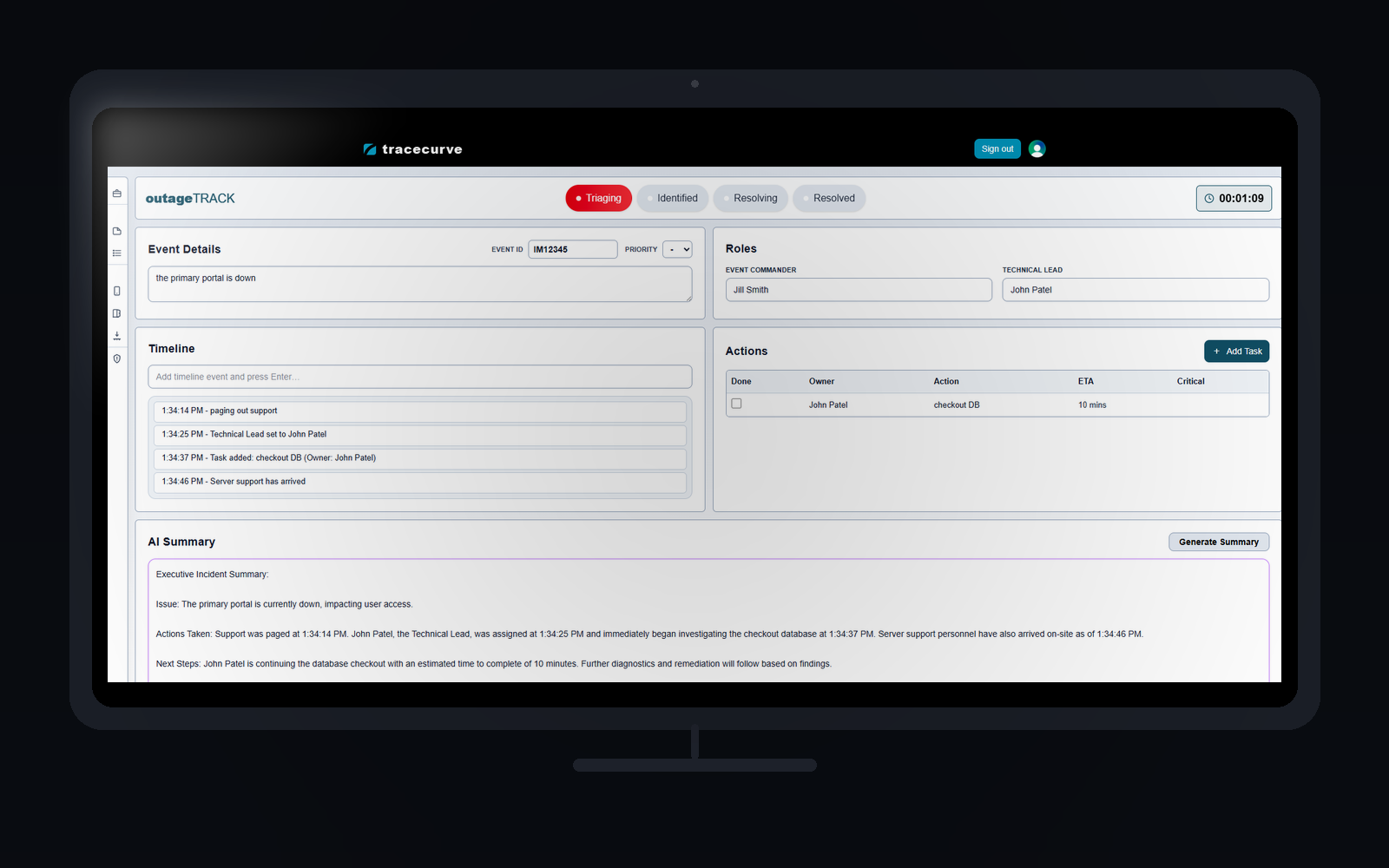Open the shield alert sidebar icon
1389x868 pixels.
point(117,358)
